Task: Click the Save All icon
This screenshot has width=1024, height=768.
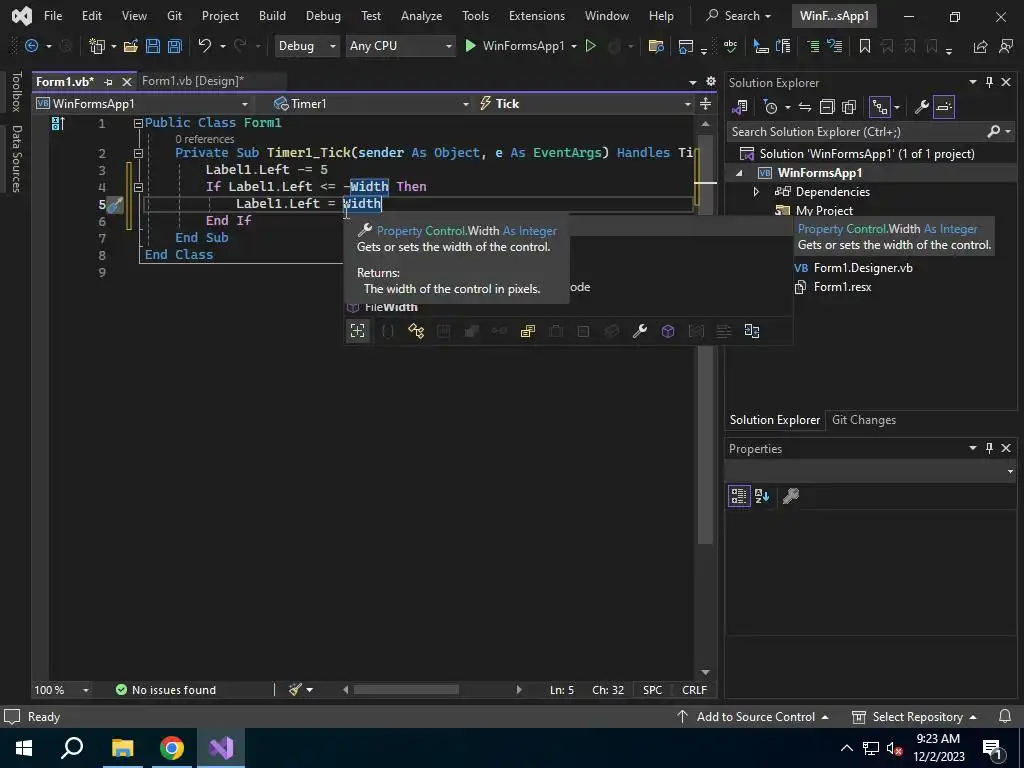Action: coord(174,46)
